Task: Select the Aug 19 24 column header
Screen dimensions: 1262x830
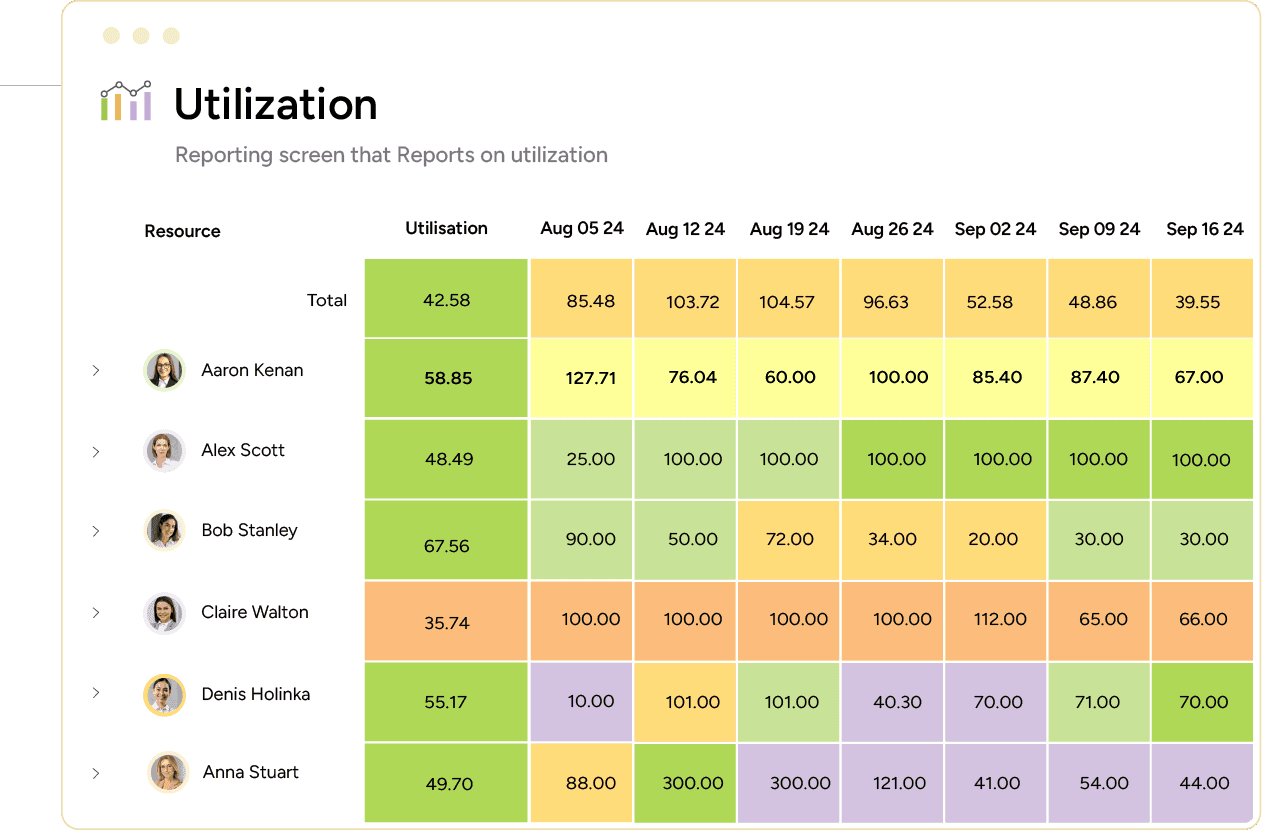Action: pos(789,229)
